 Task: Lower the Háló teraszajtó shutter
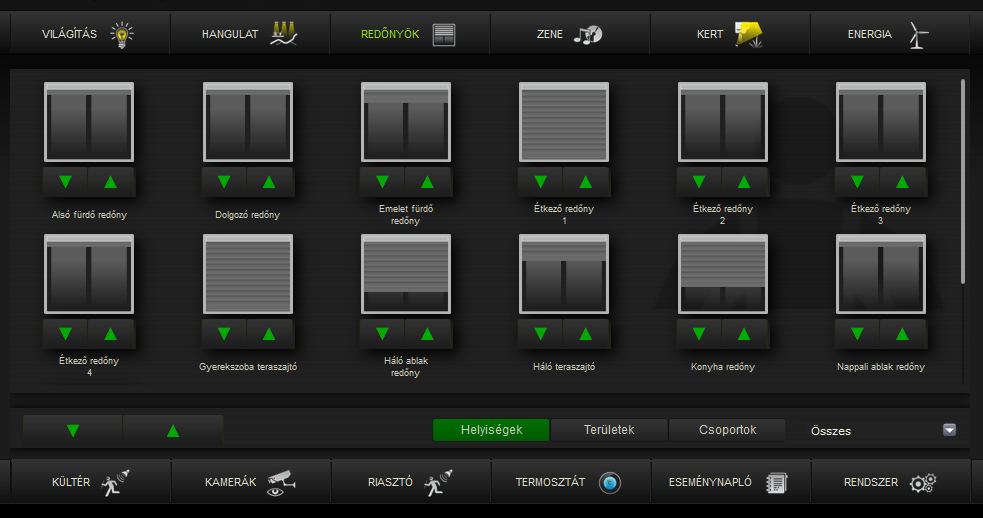[x=540, y=334]
